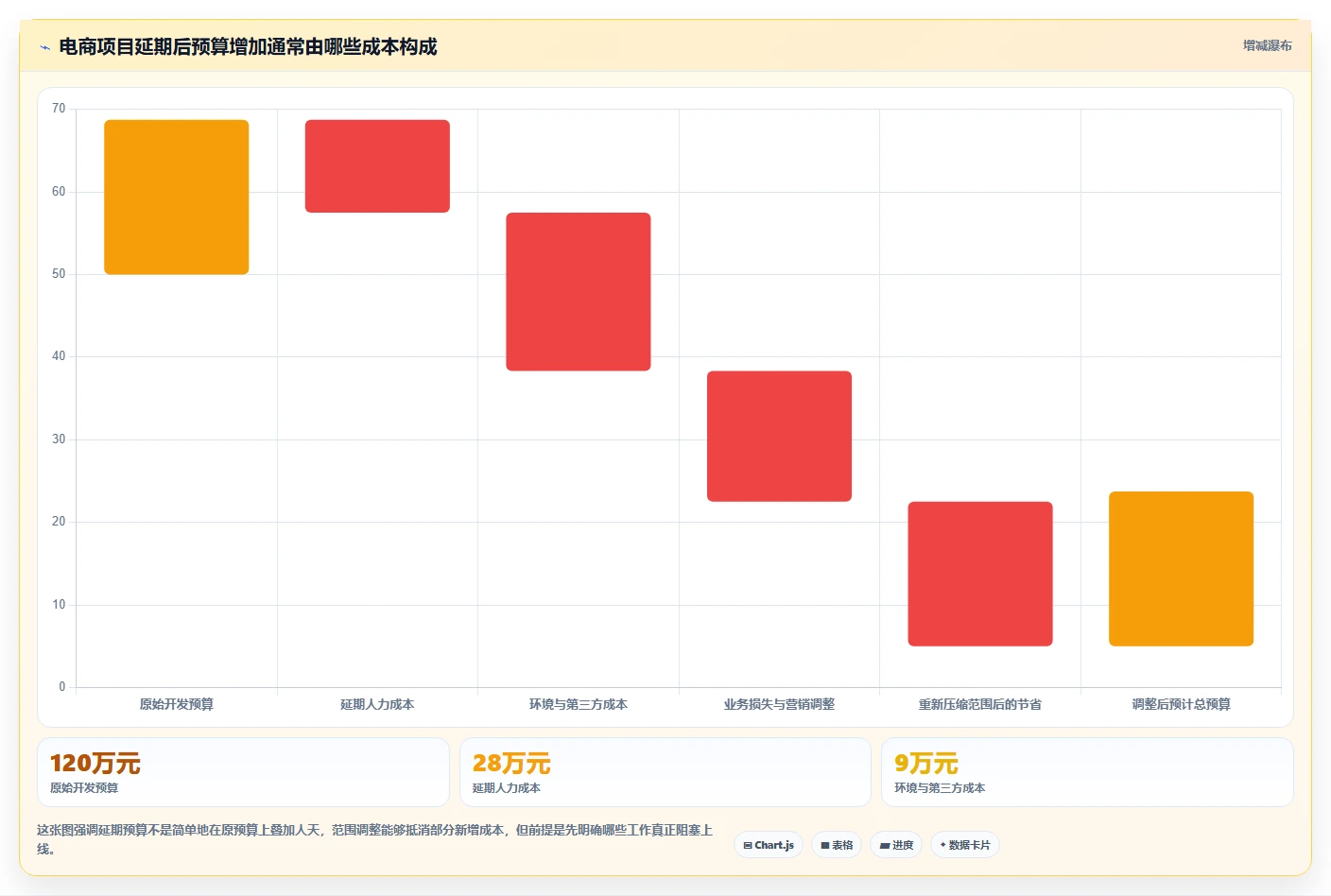This screenshot has width=1331, height=896.
Task: Click the orange 原始开发预算 bar
Action: tap(177, 197)
